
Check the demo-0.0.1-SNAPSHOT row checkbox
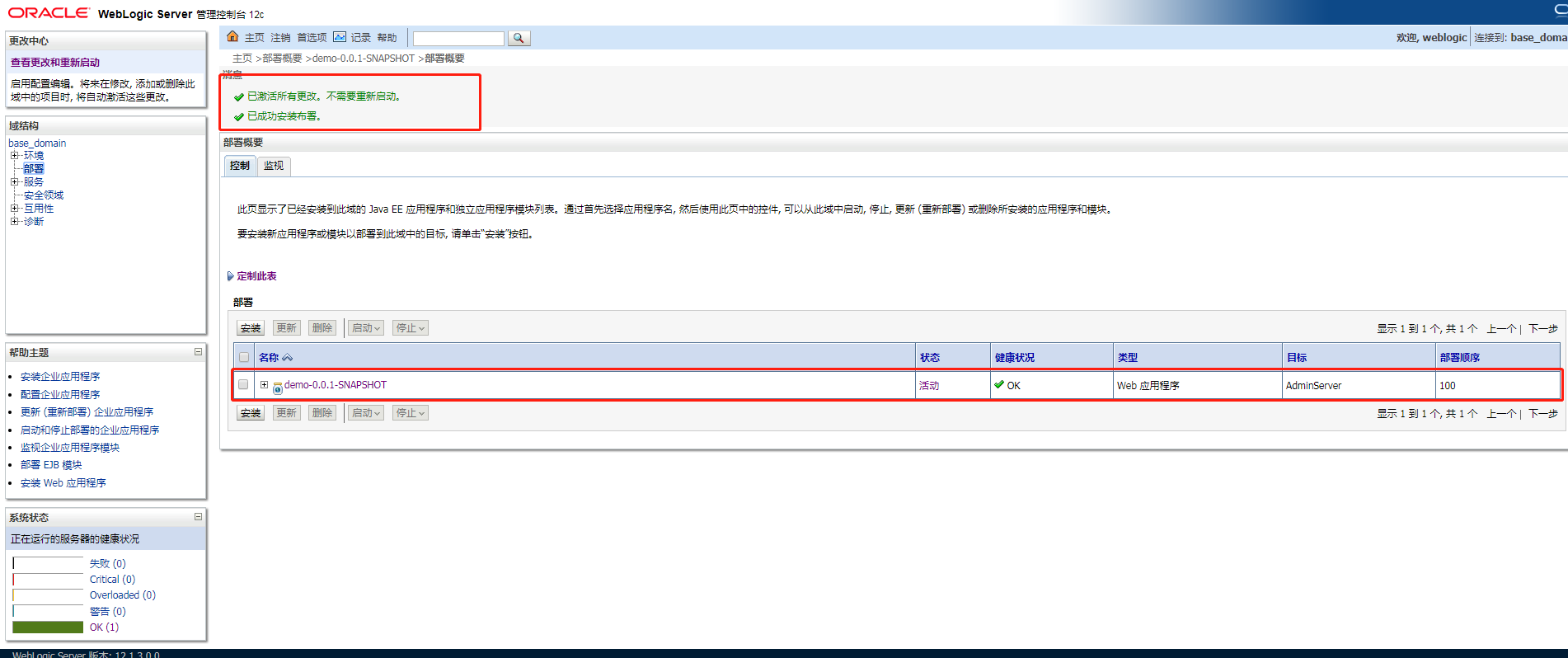pyautogui.click(x=243, y=384)
